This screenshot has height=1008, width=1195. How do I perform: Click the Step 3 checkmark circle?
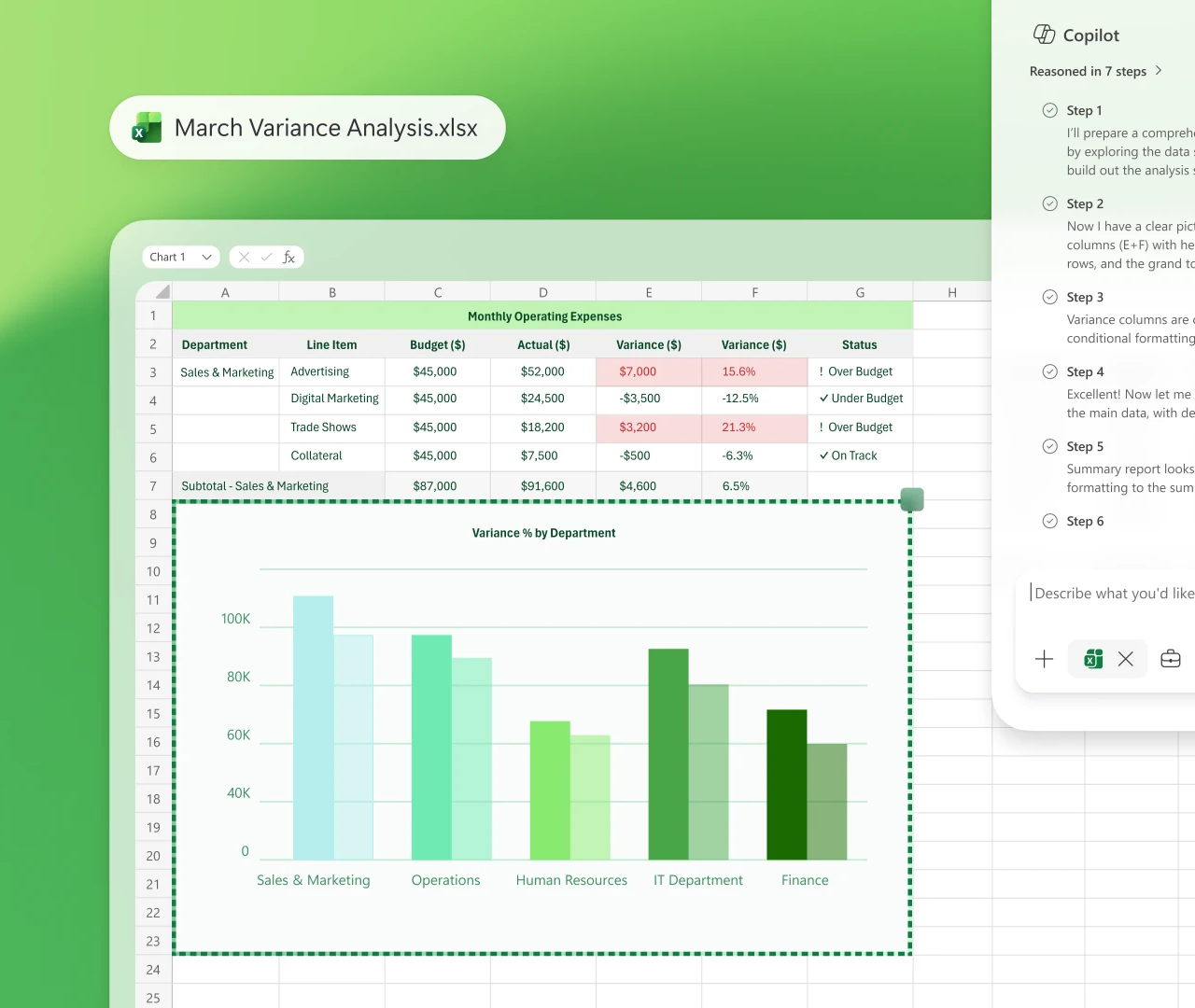tap(1049, 297)
